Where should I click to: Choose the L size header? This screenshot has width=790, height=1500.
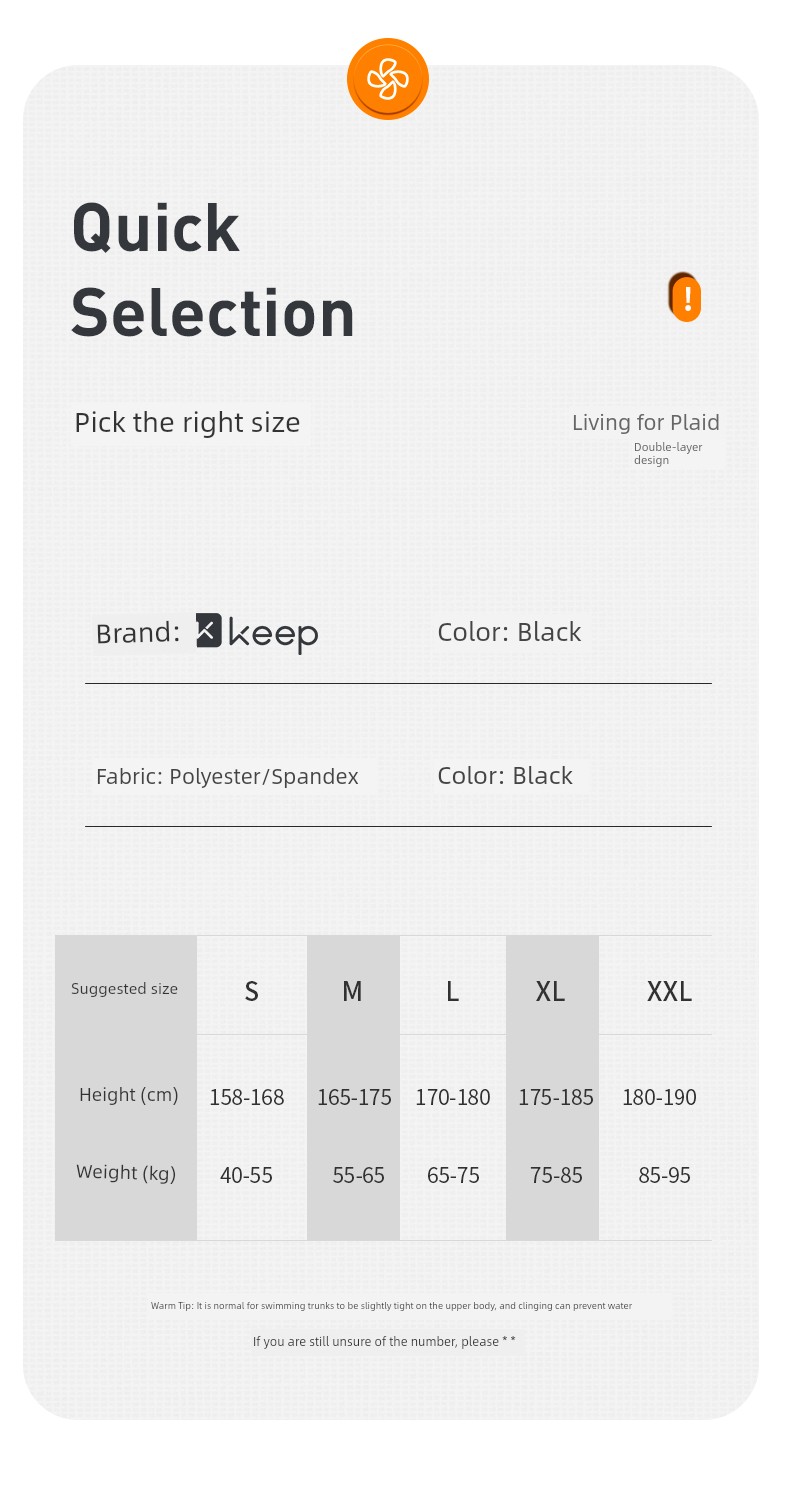click(453, 991)
